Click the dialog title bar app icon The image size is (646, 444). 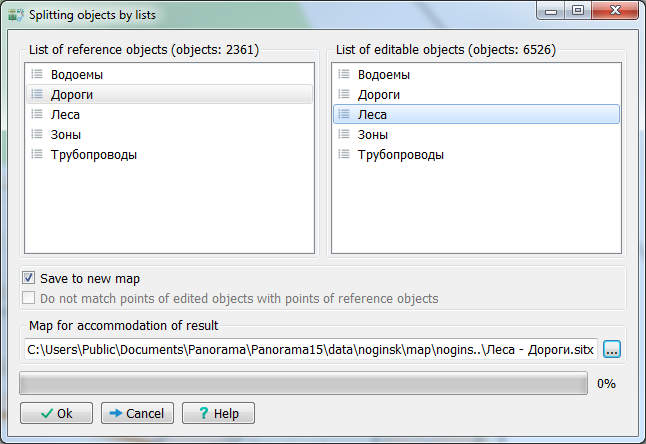tap(14, 13)
